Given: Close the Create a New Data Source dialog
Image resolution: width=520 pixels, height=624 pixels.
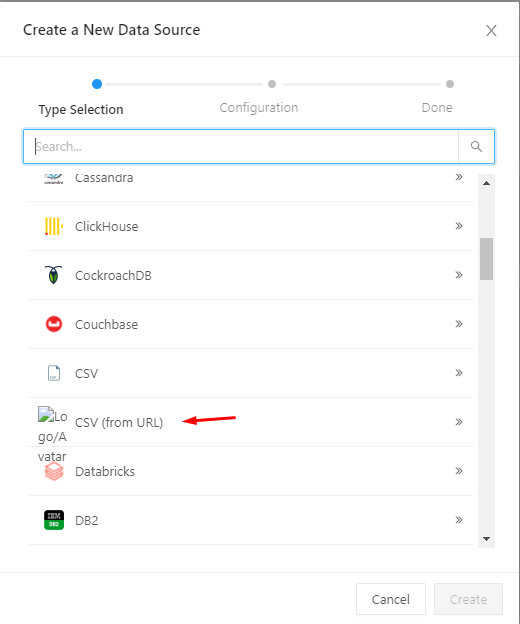Looking at the screenshot, I should click(491, 31).
